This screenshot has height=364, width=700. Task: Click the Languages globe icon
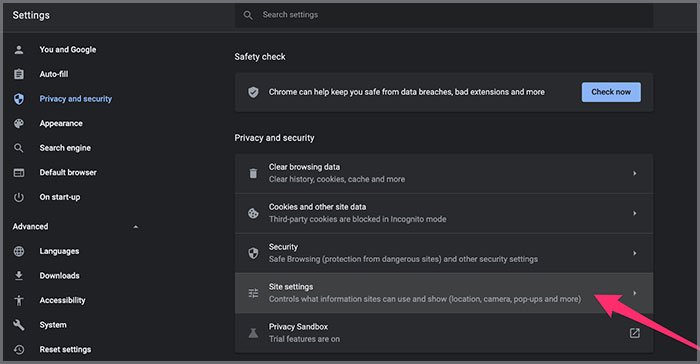click(19, 251)
